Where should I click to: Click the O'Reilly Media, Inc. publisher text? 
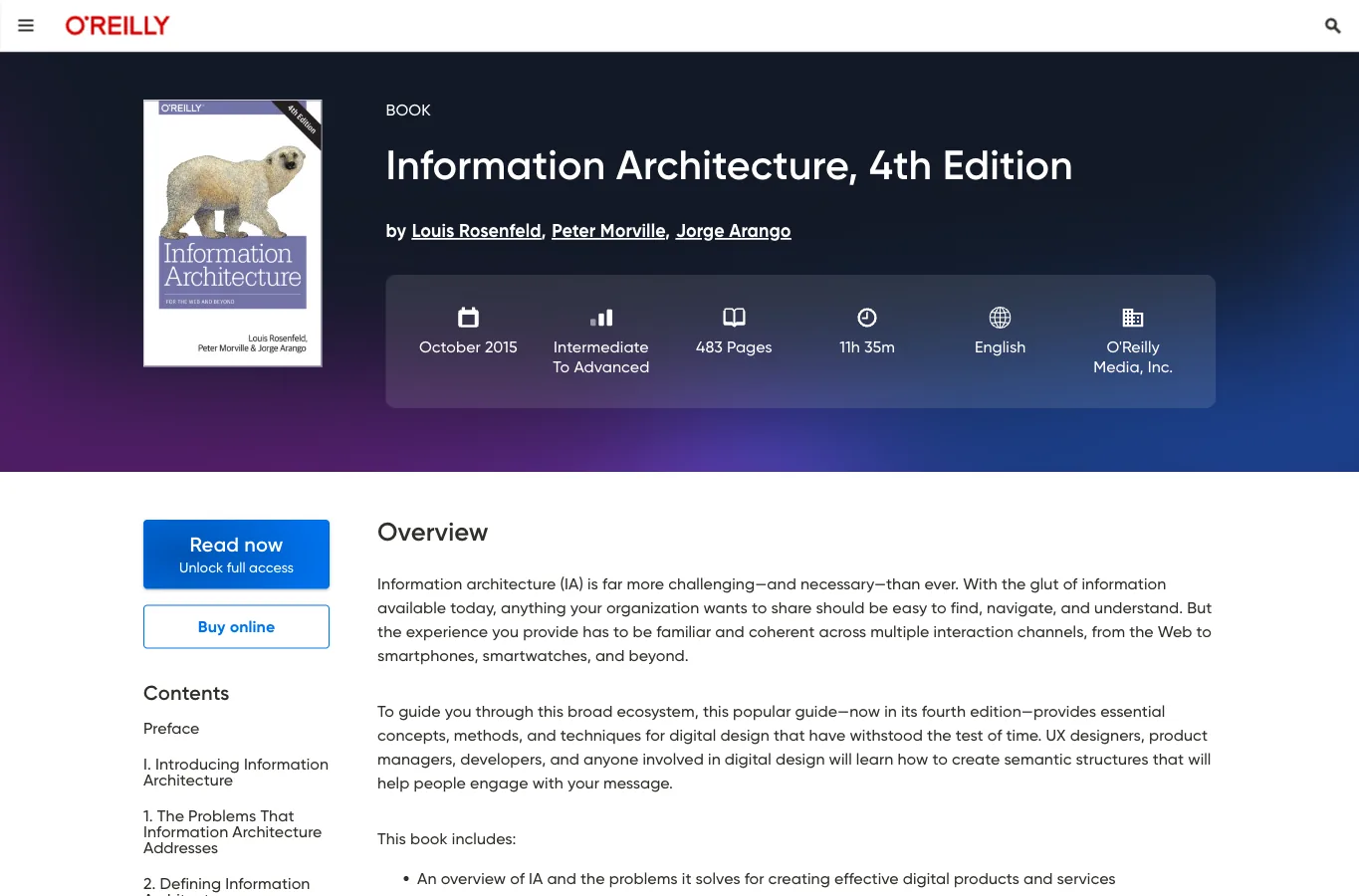point(1133,357)
